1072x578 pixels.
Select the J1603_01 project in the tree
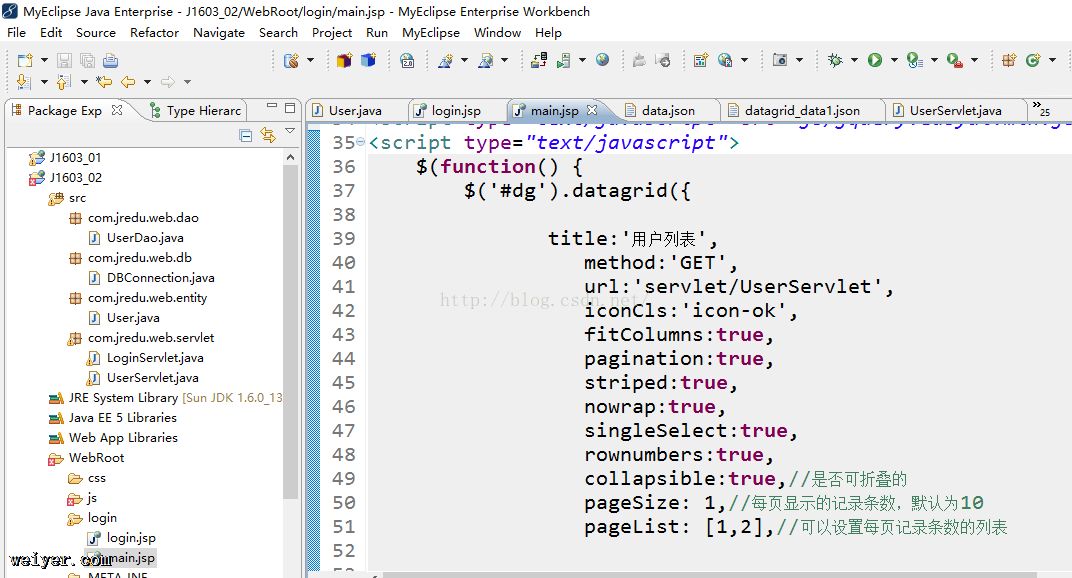tap(75, 158)
